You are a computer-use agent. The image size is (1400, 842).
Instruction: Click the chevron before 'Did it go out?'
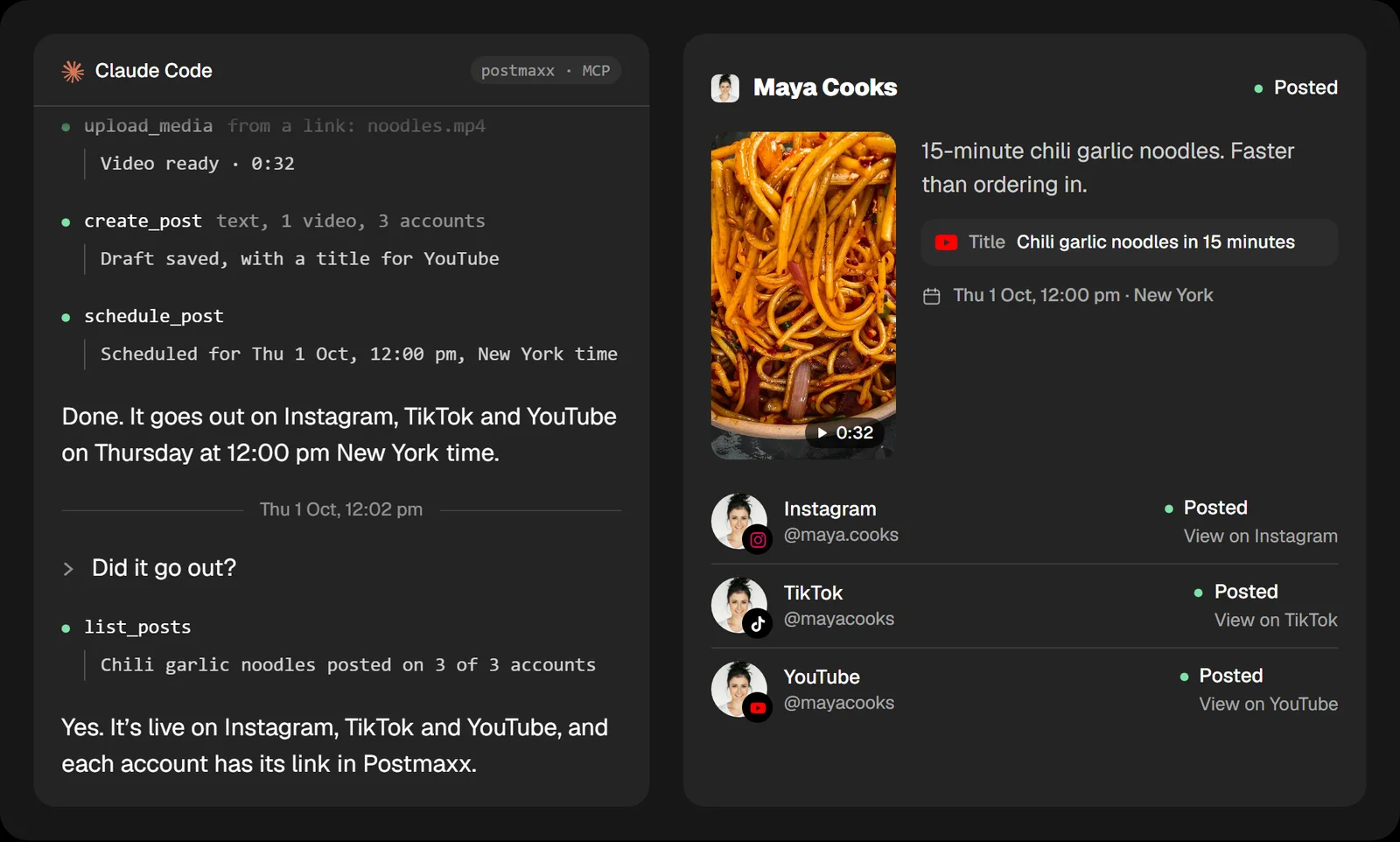pos(68,569)
